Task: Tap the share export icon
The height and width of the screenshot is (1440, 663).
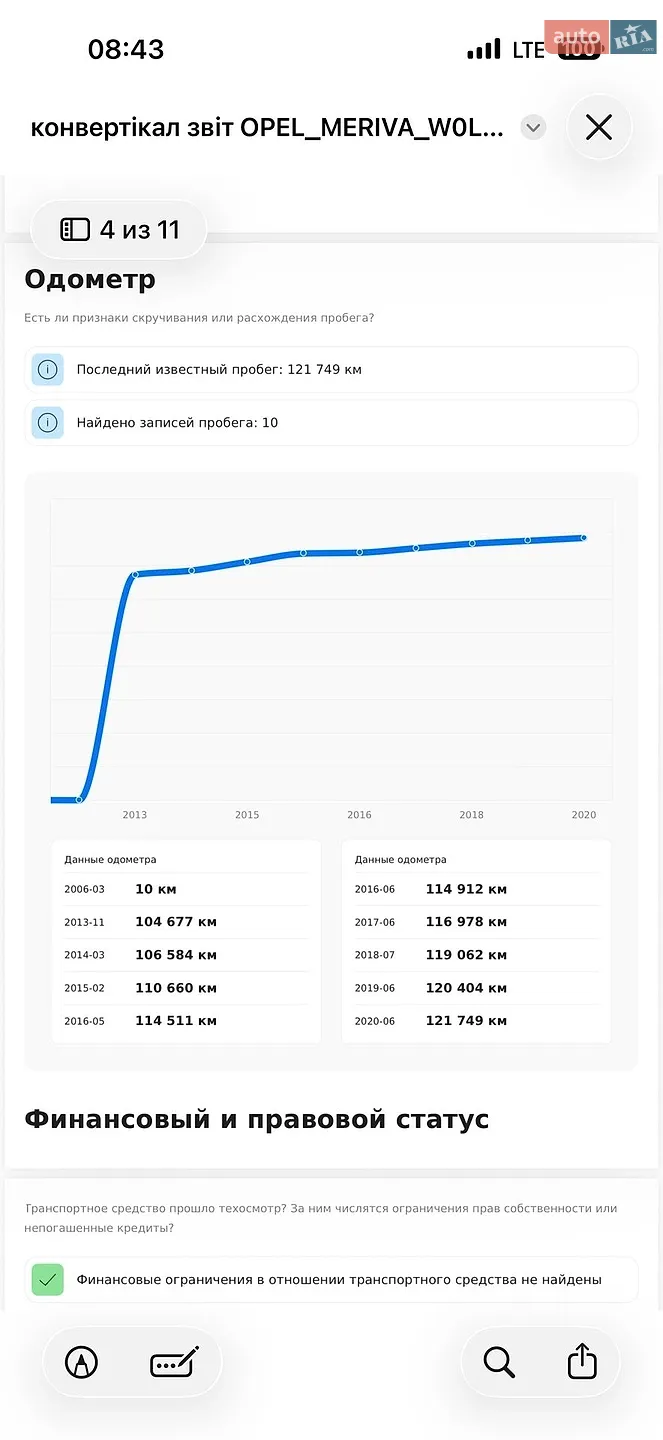Action: [x=582, y=1361]
